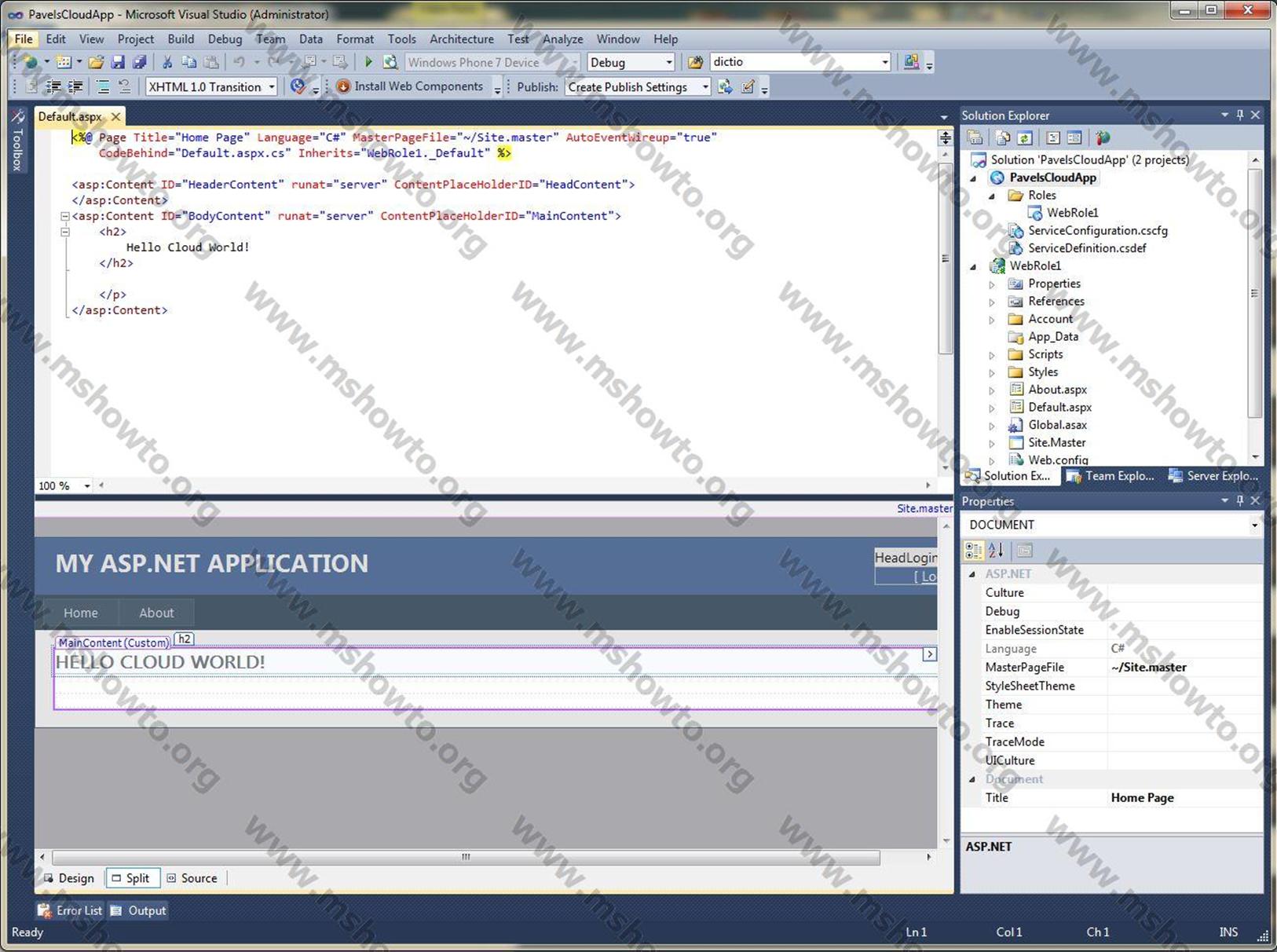
Task: Click MainContent smart tag arrow button
Action: coord(929,654)
